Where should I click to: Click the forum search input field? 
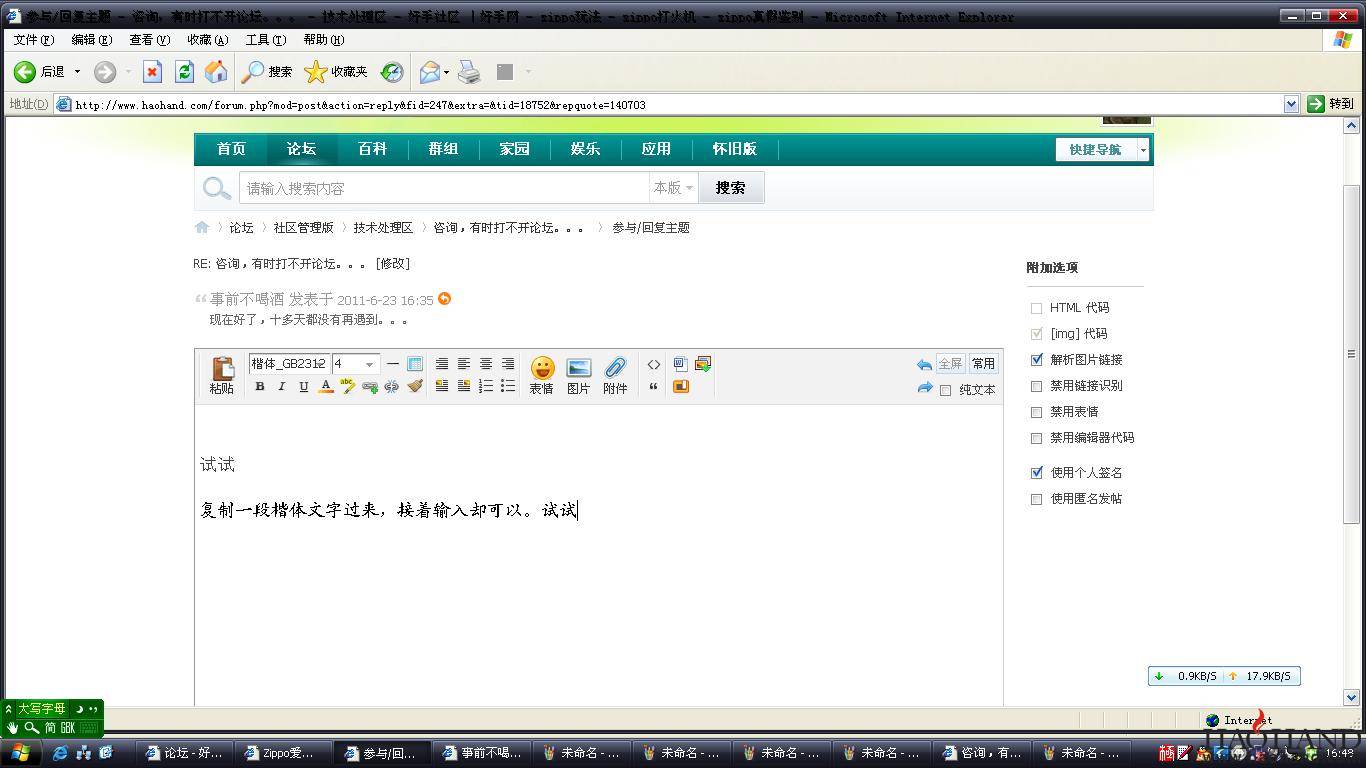pos(444,188)
